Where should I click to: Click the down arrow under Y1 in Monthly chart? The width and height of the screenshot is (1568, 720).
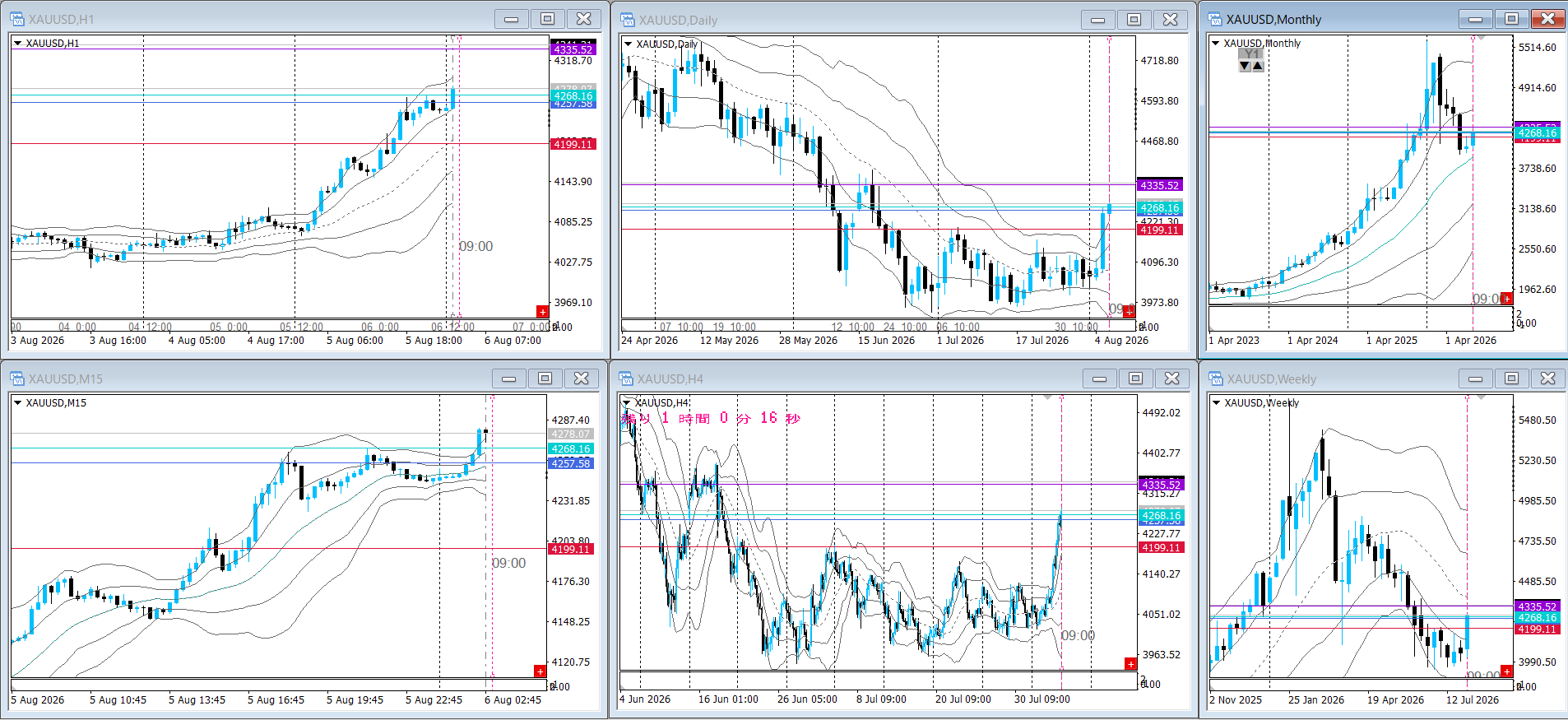1245,66
